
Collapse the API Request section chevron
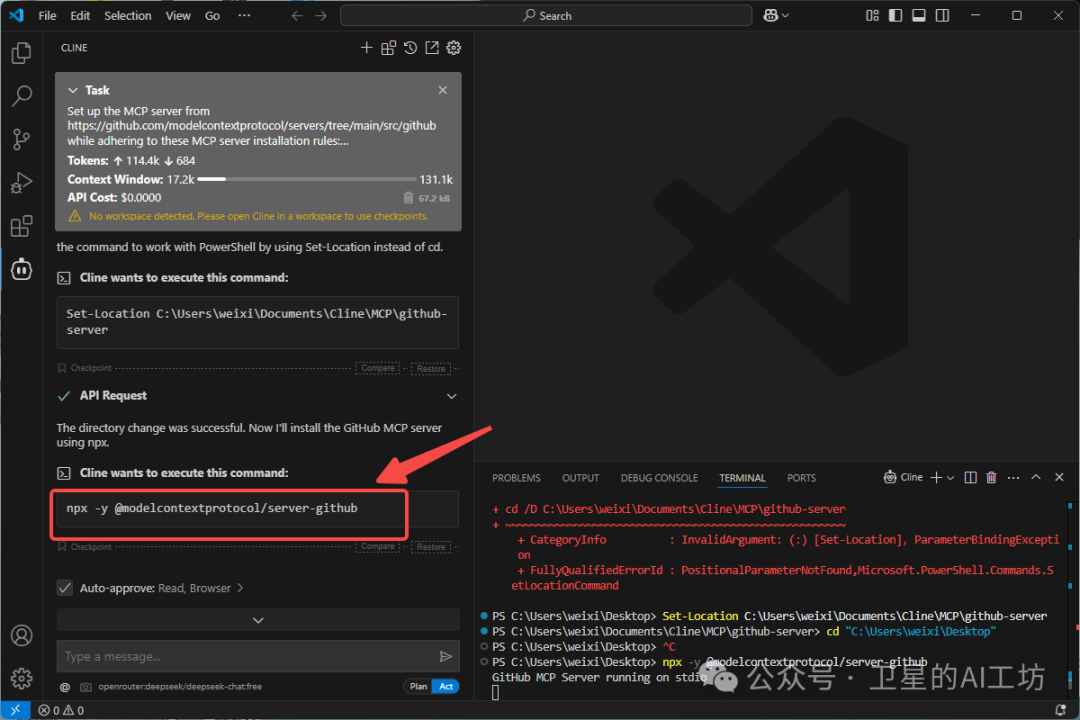[x=451, y=396]
